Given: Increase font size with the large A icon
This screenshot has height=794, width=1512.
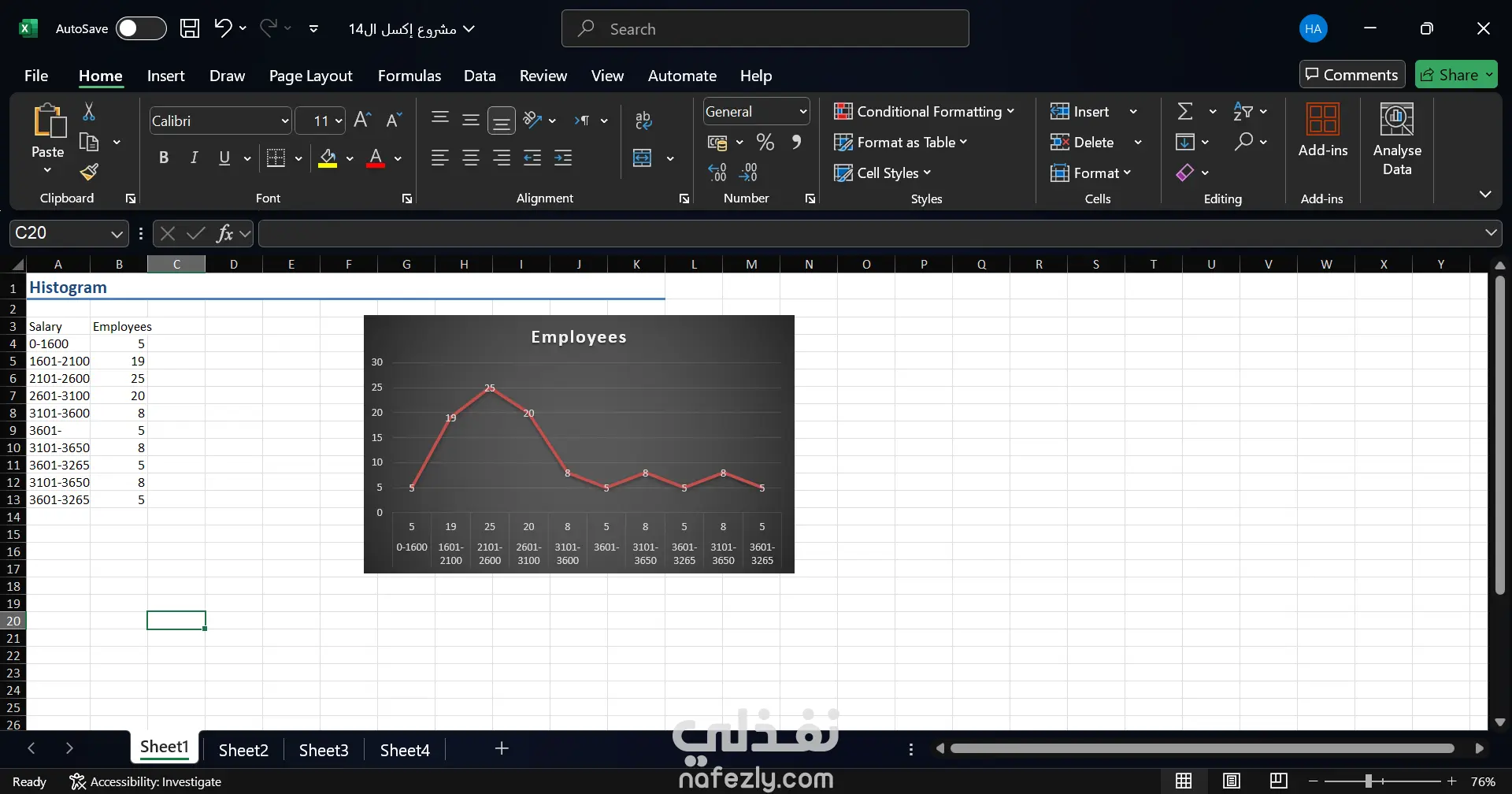Looking at the screenshot, I should [x=362, y=120].
